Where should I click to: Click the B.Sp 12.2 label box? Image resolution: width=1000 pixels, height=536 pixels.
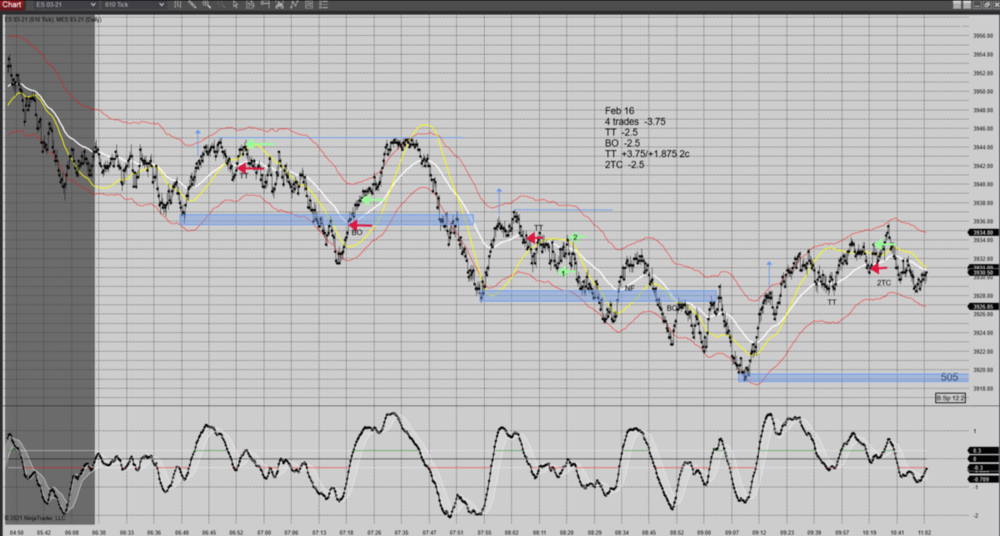coord(949,398)
